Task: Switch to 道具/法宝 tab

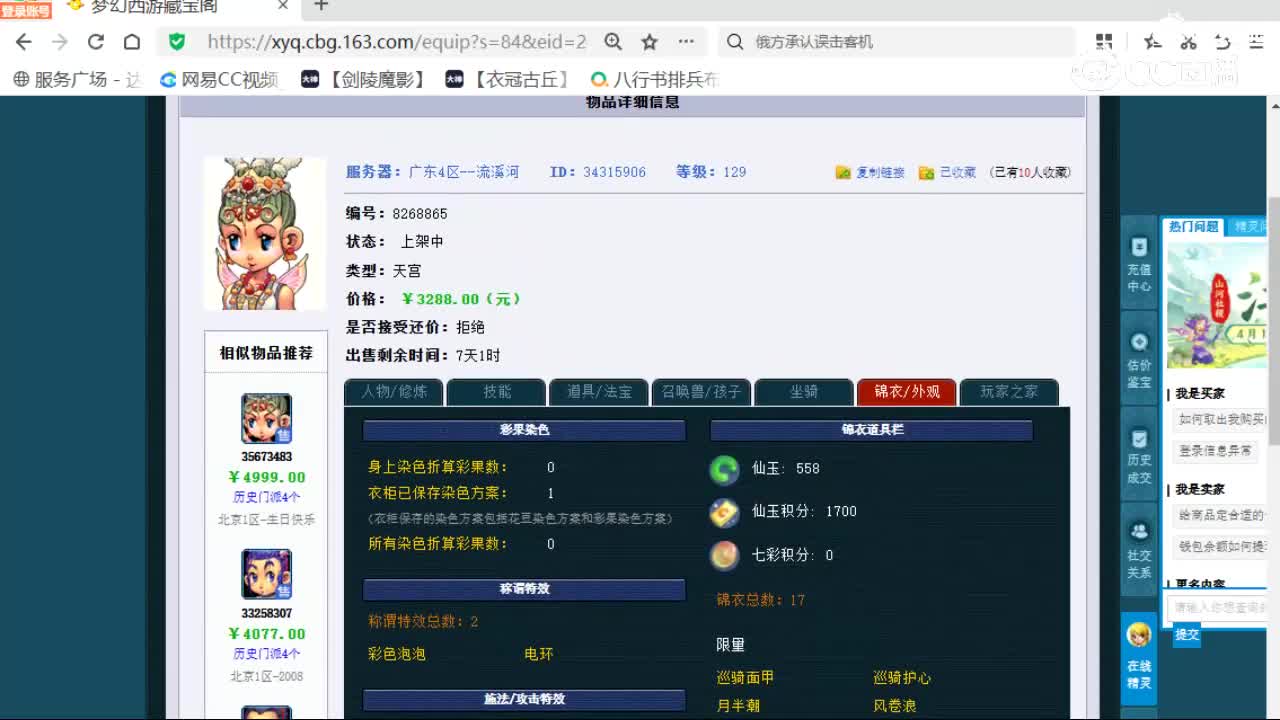Action: point(599,392)
